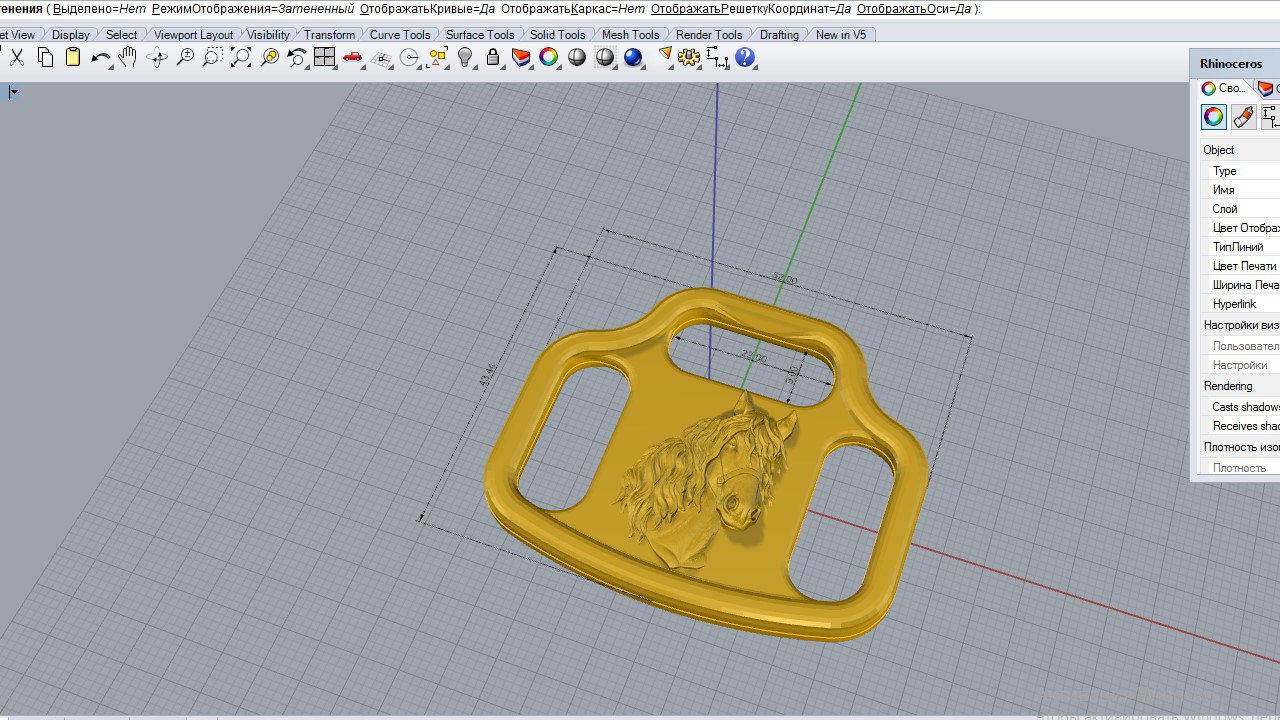The height and width of the screenshot is (720, 1280).
Task: Open the Layers icon in toolbar
Action: pos(520,58)
